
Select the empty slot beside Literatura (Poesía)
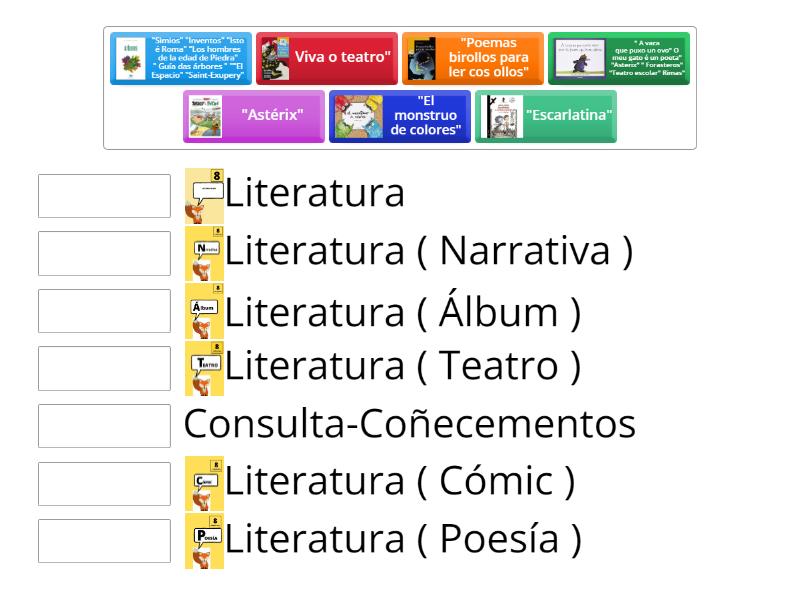point(105,541)
